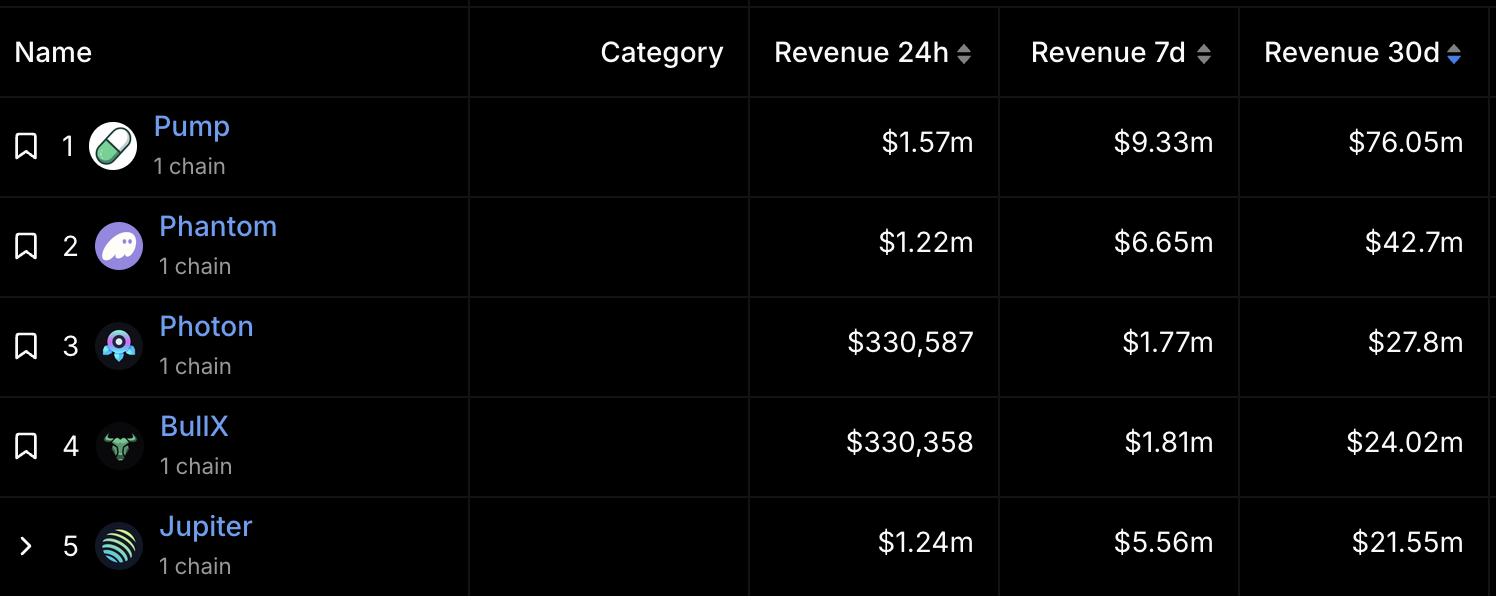
Task: Expand the Jupiter row chevron
Action: (x=25, y=545)
